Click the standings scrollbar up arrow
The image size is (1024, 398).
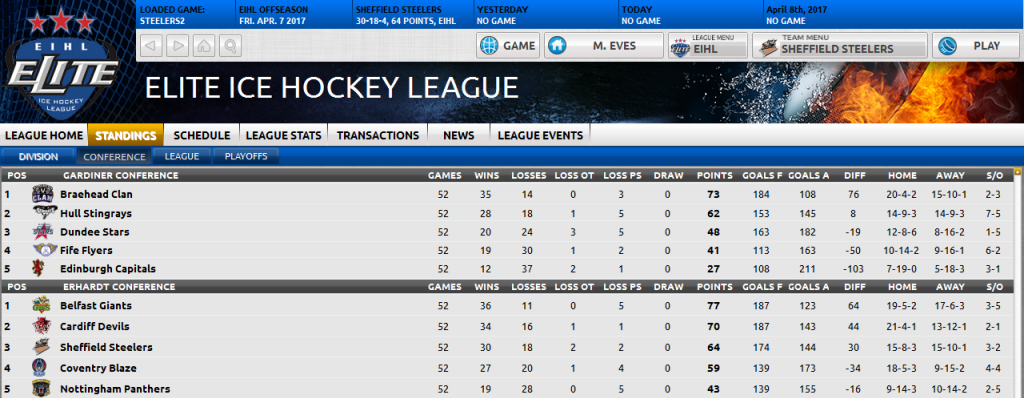(x=1017, y=173)
